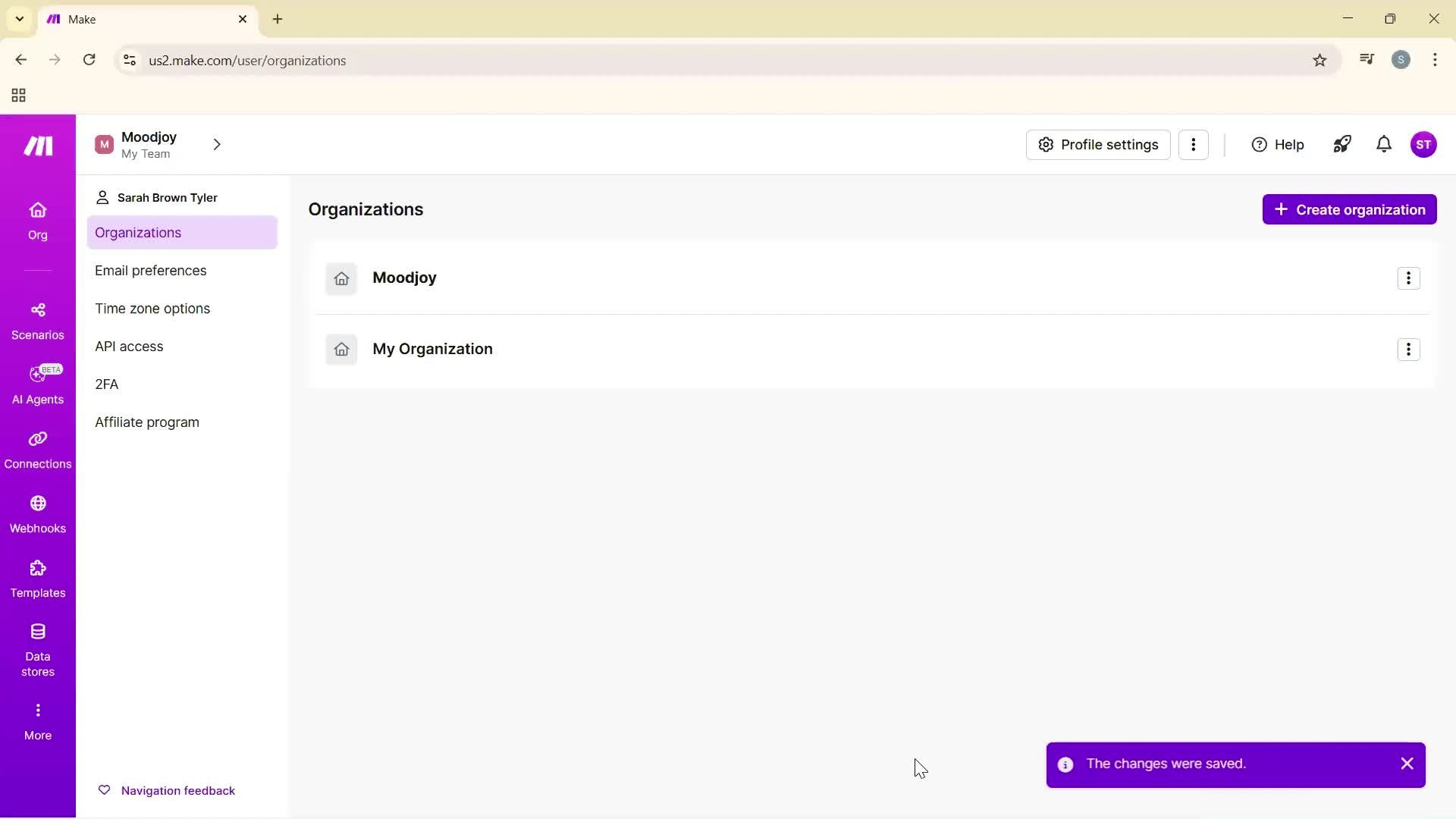Open My Organization options menu
Screen dimensions: 1456x819
1409,349
